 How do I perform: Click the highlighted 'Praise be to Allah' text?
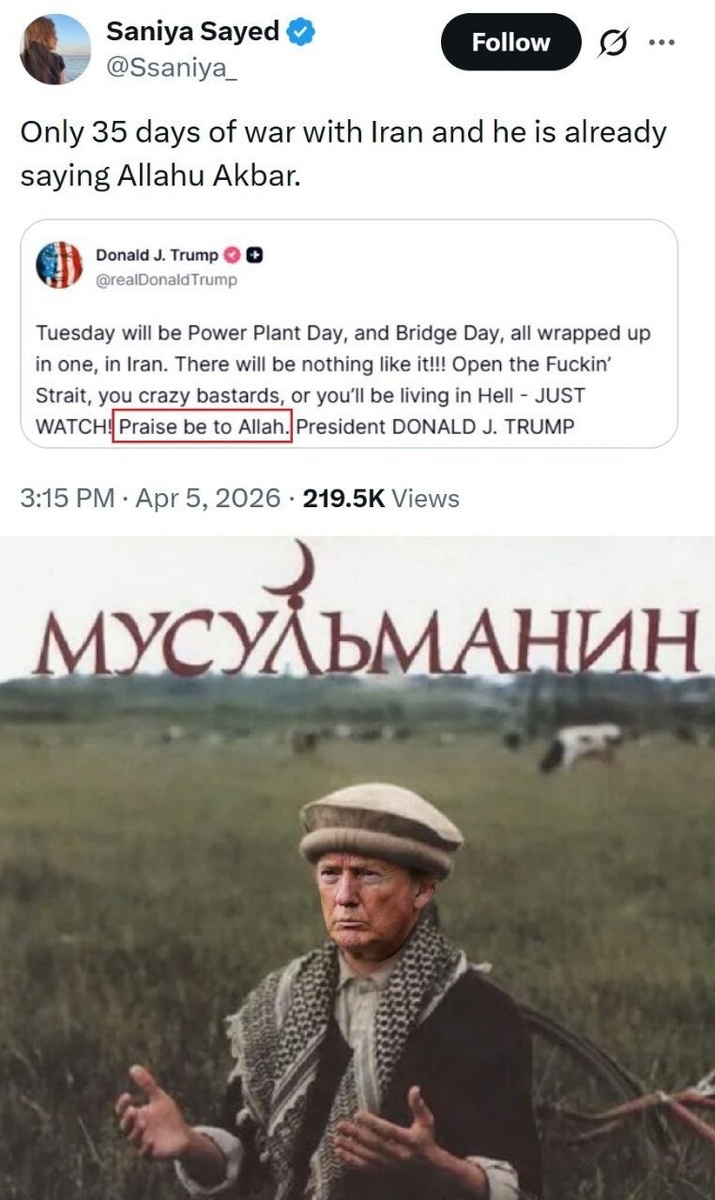203,426
